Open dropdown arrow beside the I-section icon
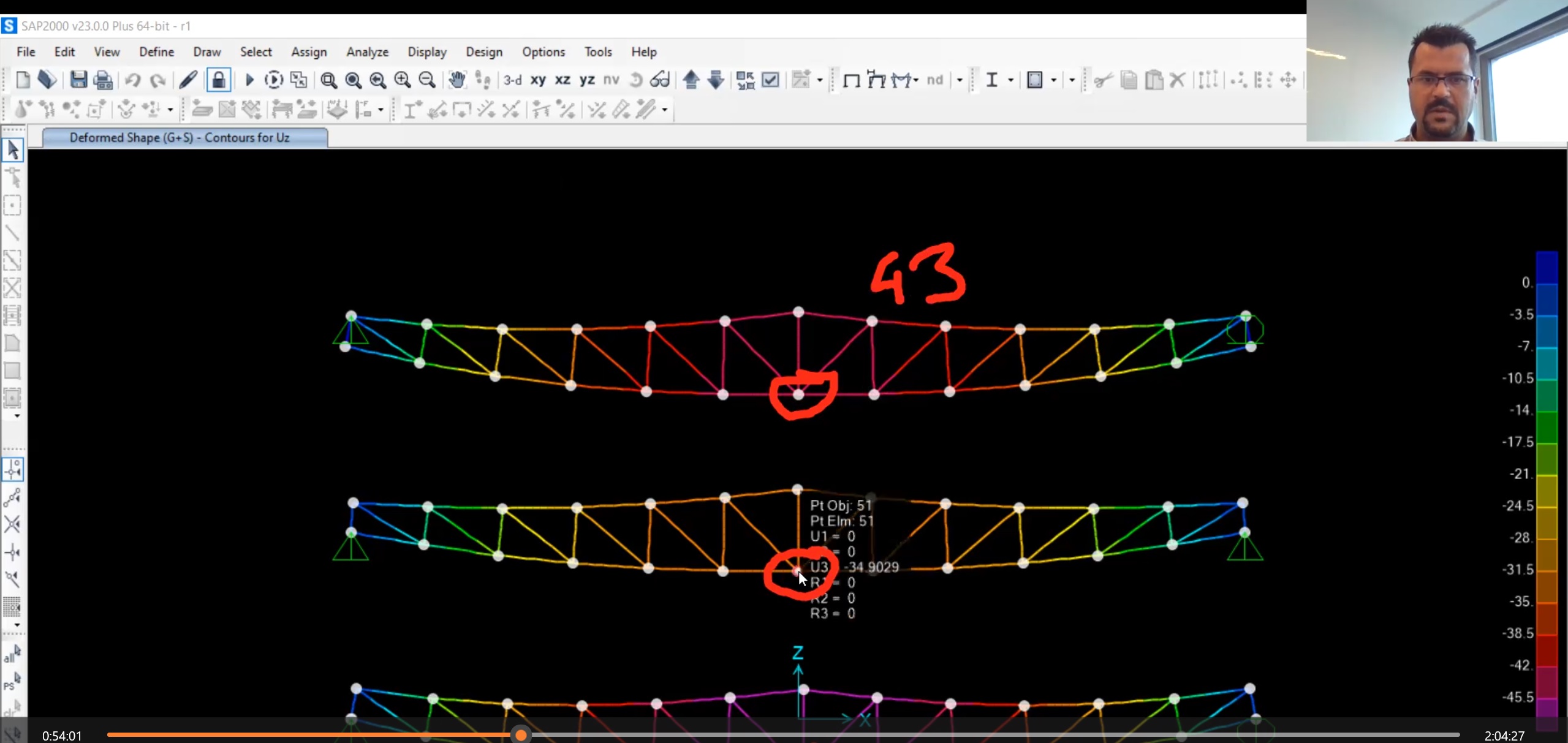 coord(1010,80)
